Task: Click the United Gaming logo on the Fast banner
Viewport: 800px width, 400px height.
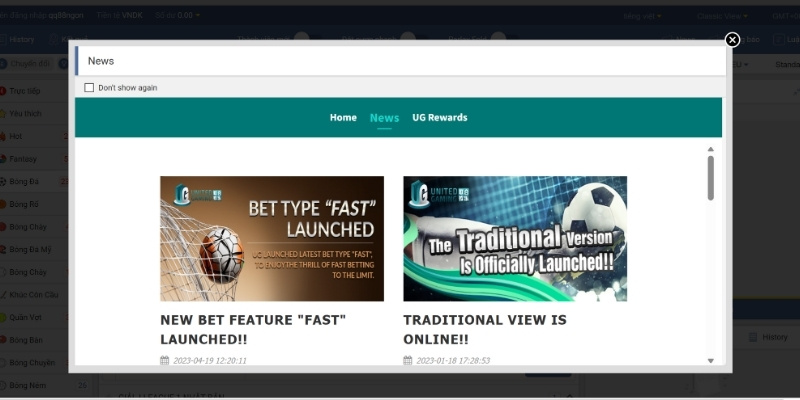Action: (x=197, y=194)
